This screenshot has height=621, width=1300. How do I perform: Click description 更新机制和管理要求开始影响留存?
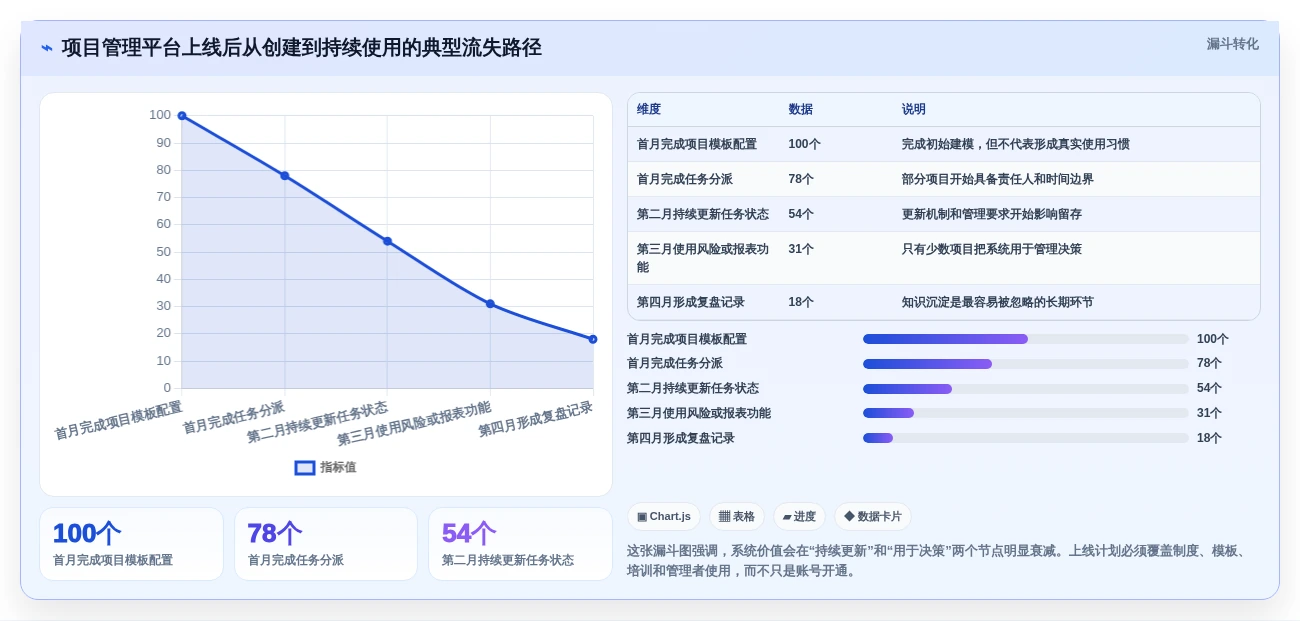[991, 214]
